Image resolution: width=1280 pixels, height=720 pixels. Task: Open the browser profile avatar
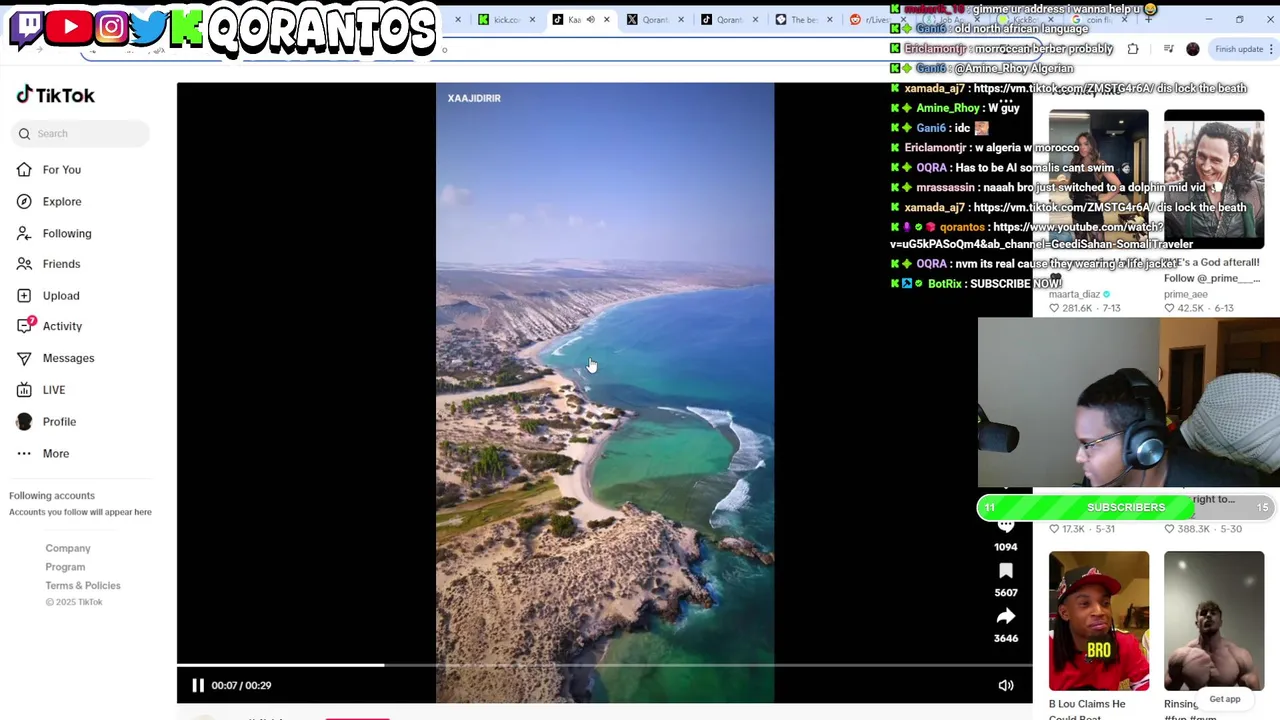[1193, 49]
